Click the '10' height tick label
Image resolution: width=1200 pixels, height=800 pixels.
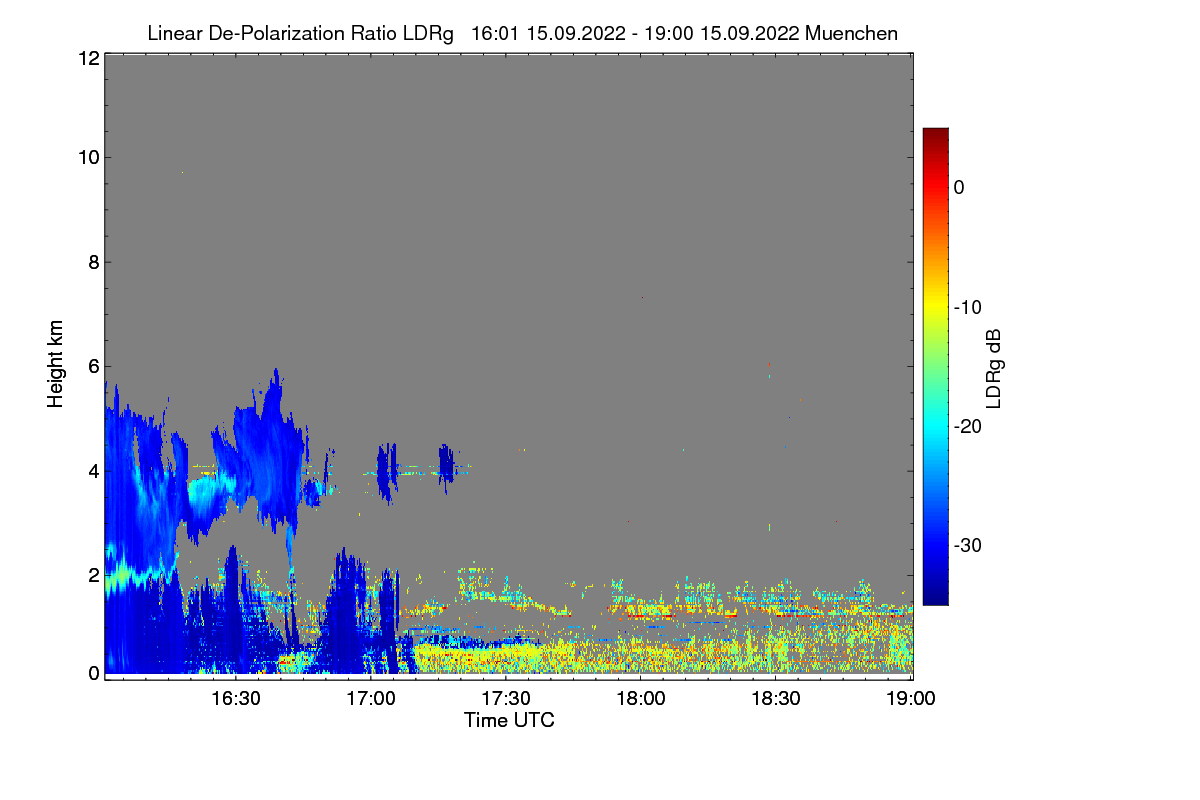tap(88, 157)
